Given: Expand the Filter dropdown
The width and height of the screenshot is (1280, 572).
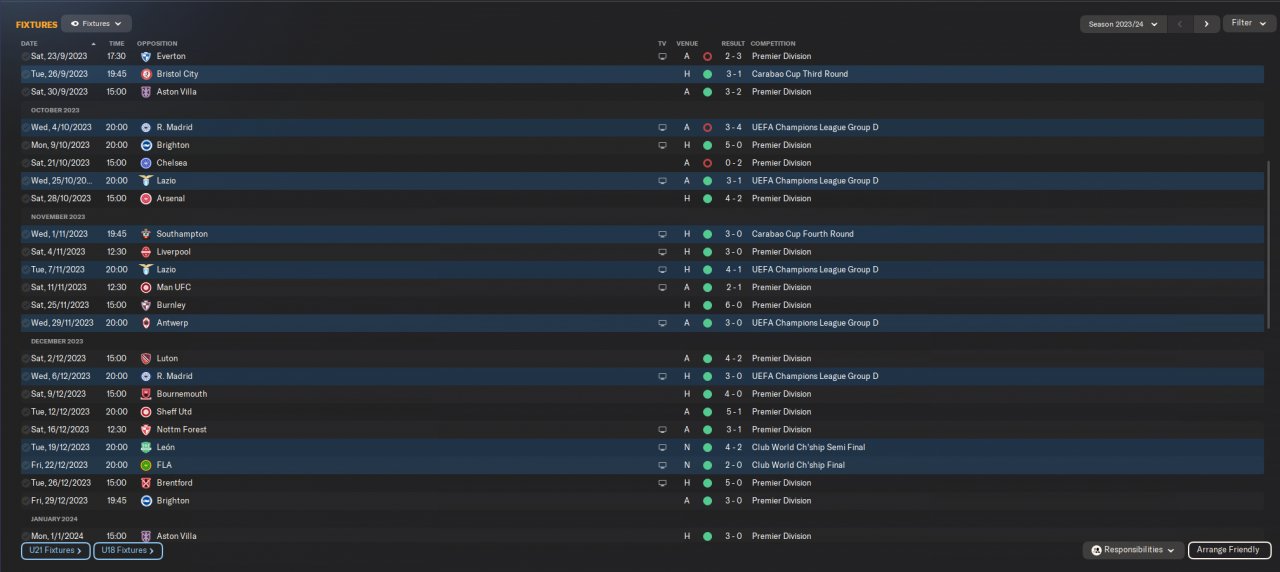Looking at the screenshot, I should pos(1249,23).
